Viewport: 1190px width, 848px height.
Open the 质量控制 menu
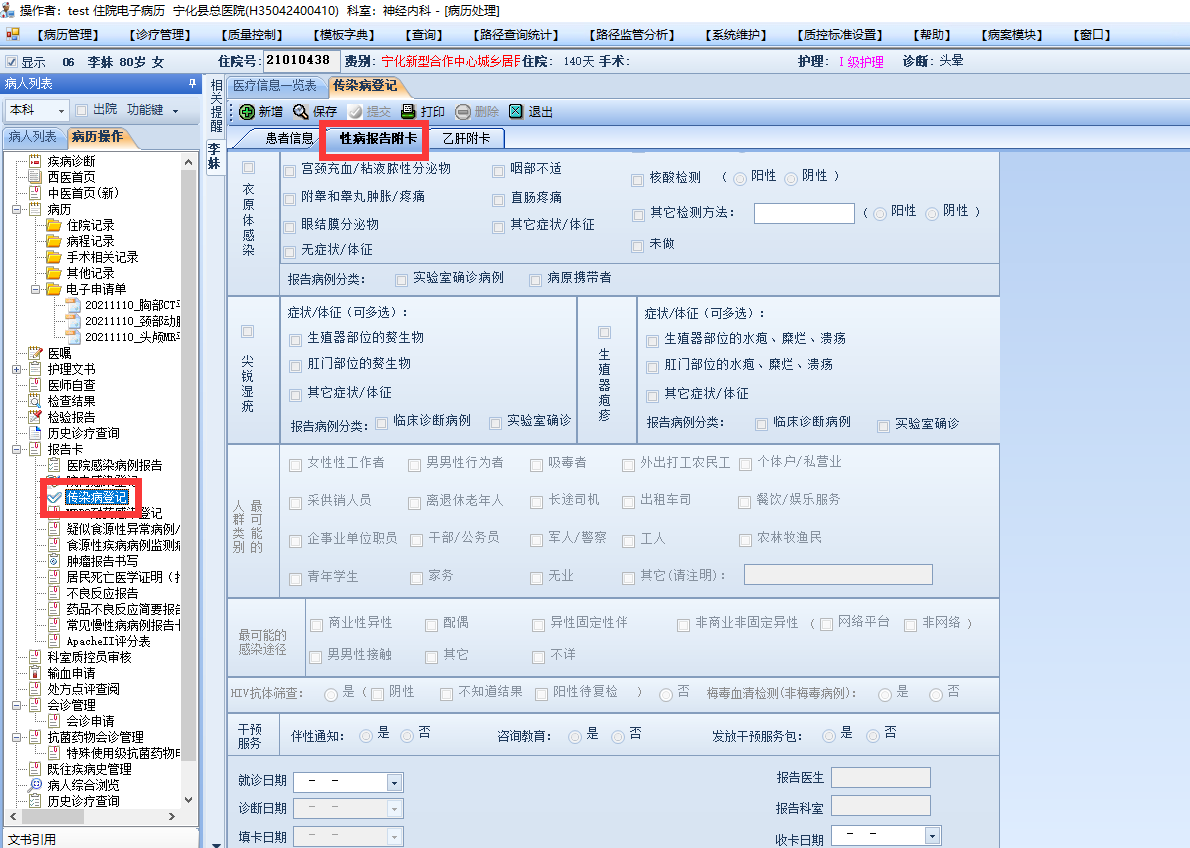click(x=252, y=35)
